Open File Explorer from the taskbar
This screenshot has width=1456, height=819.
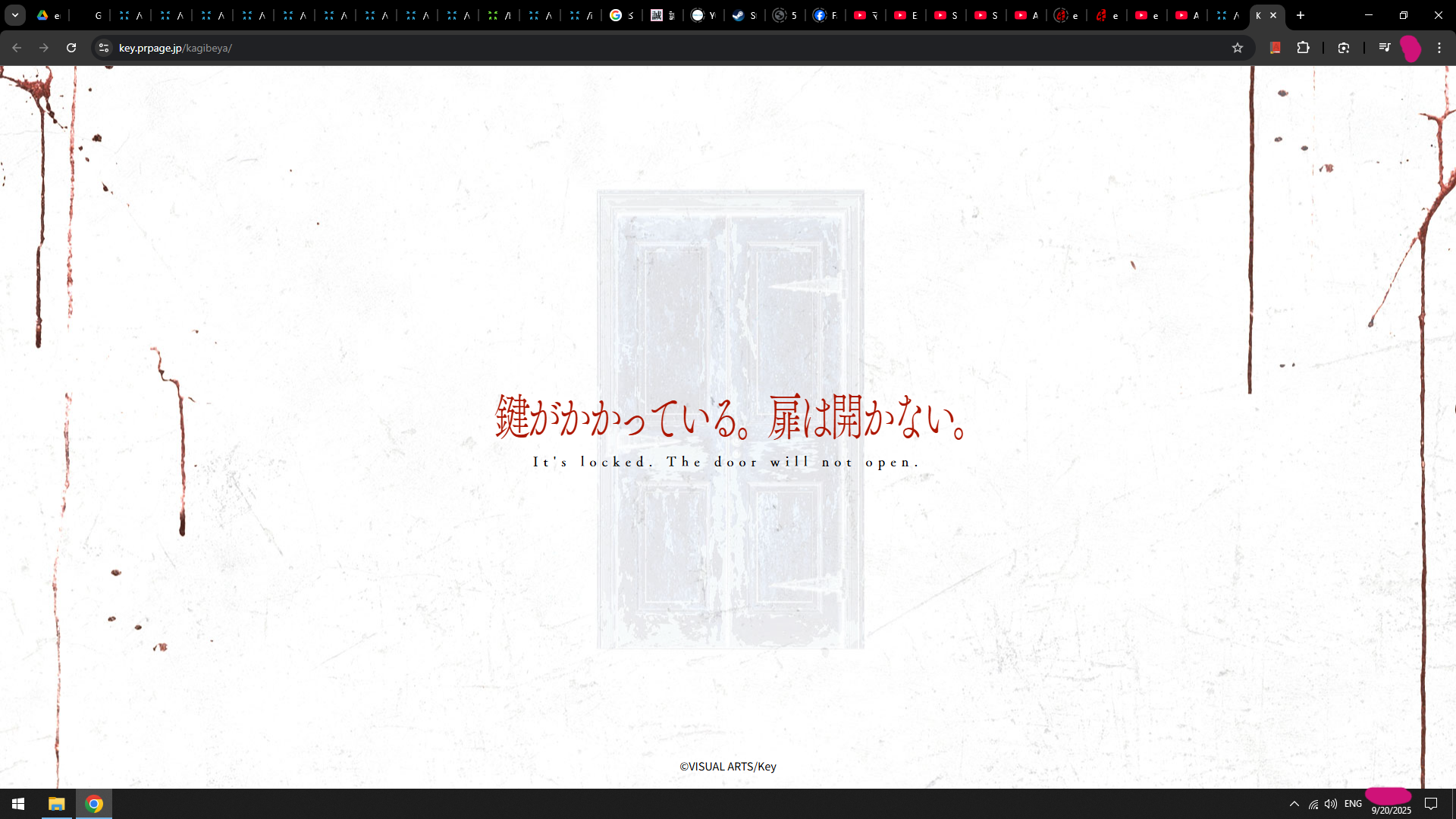[x=57, y=804]
